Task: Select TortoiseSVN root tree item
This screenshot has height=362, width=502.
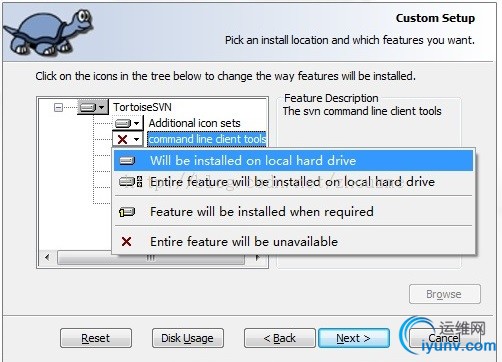Action: 142,107
